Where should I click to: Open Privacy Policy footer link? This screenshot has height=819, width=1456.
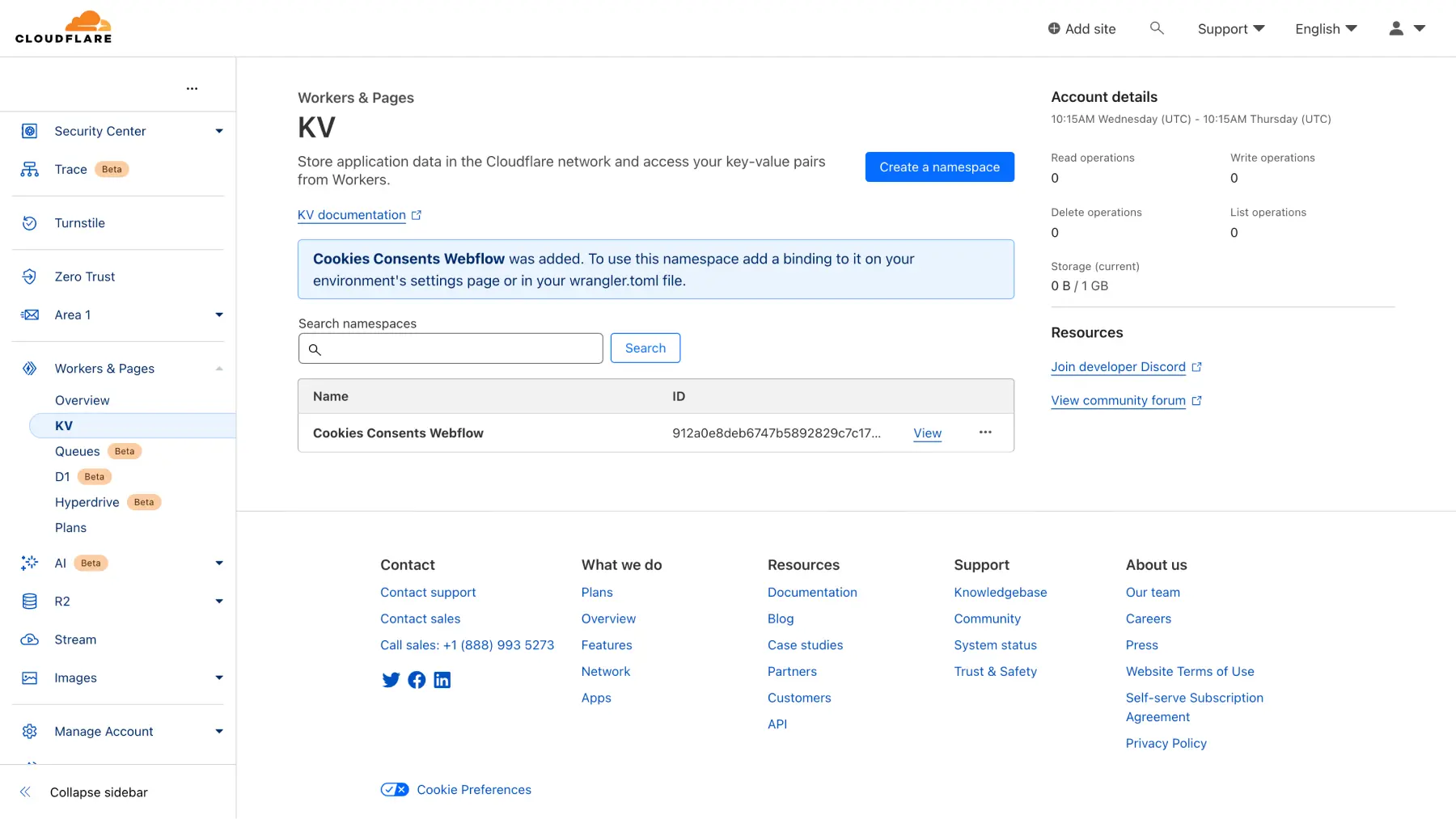pos(1166,743)
